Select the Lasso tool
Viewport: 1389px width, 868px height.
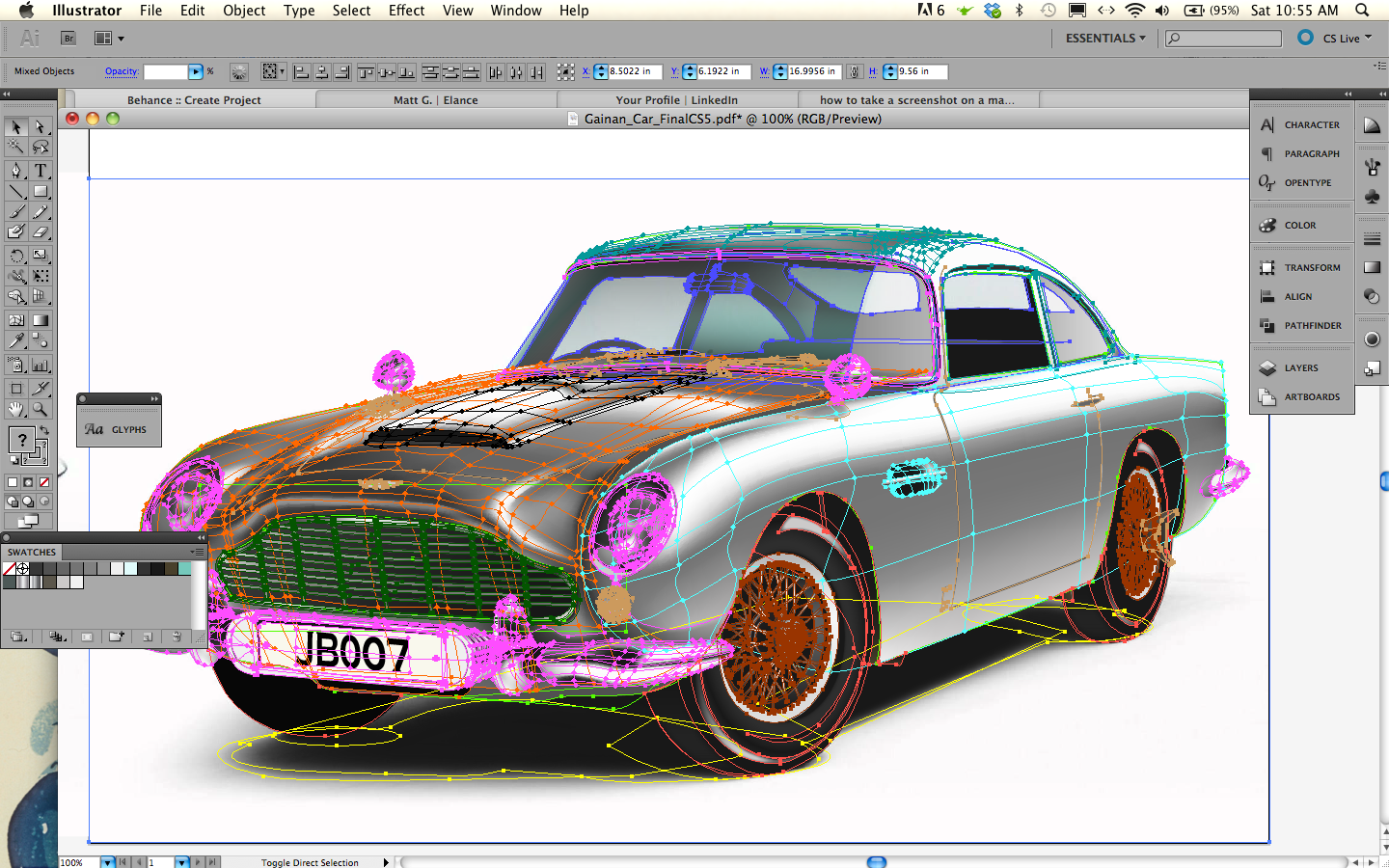[41, 147]
